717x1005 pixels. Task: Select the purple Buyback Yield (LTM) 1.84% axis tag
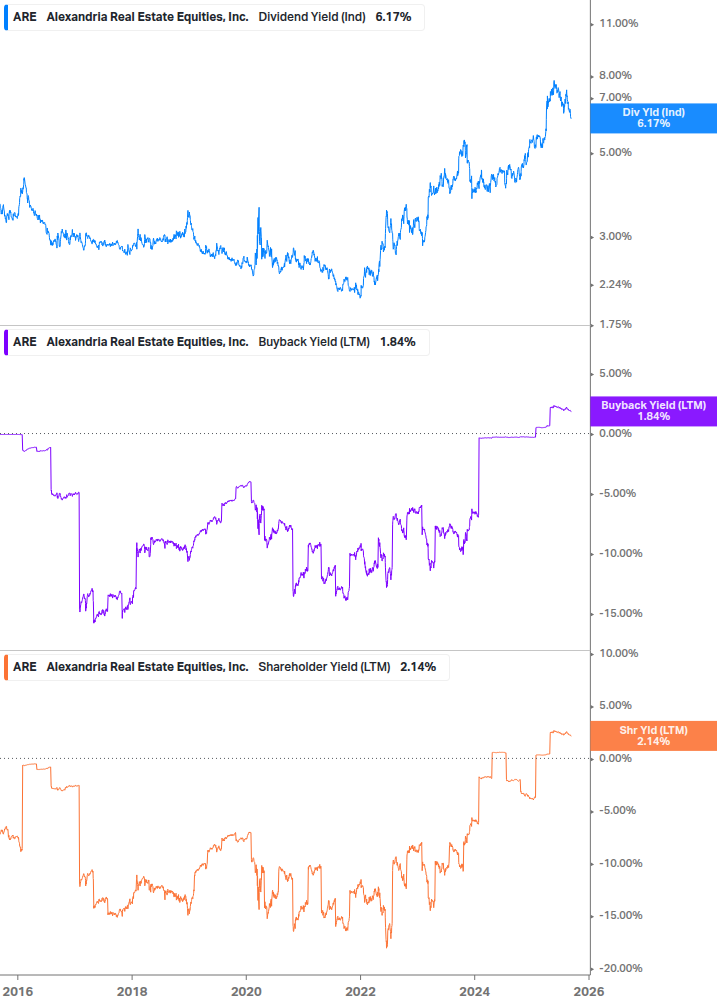(x=654, y=411)
